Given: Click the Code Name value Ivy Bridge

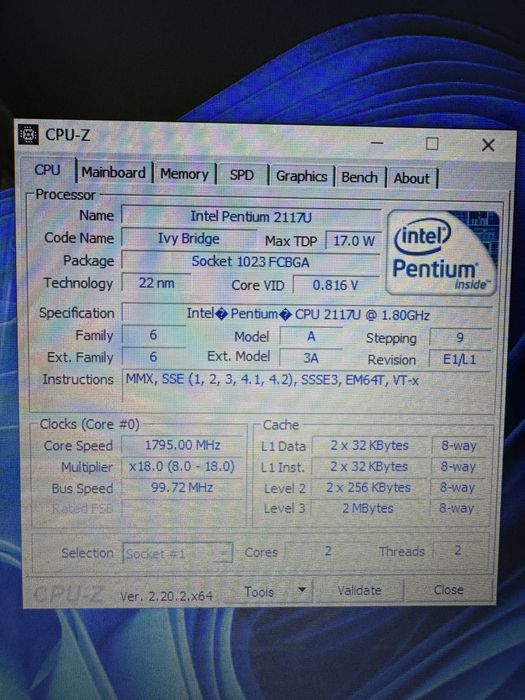Looking at the screenshot, I should click(189, 238).
